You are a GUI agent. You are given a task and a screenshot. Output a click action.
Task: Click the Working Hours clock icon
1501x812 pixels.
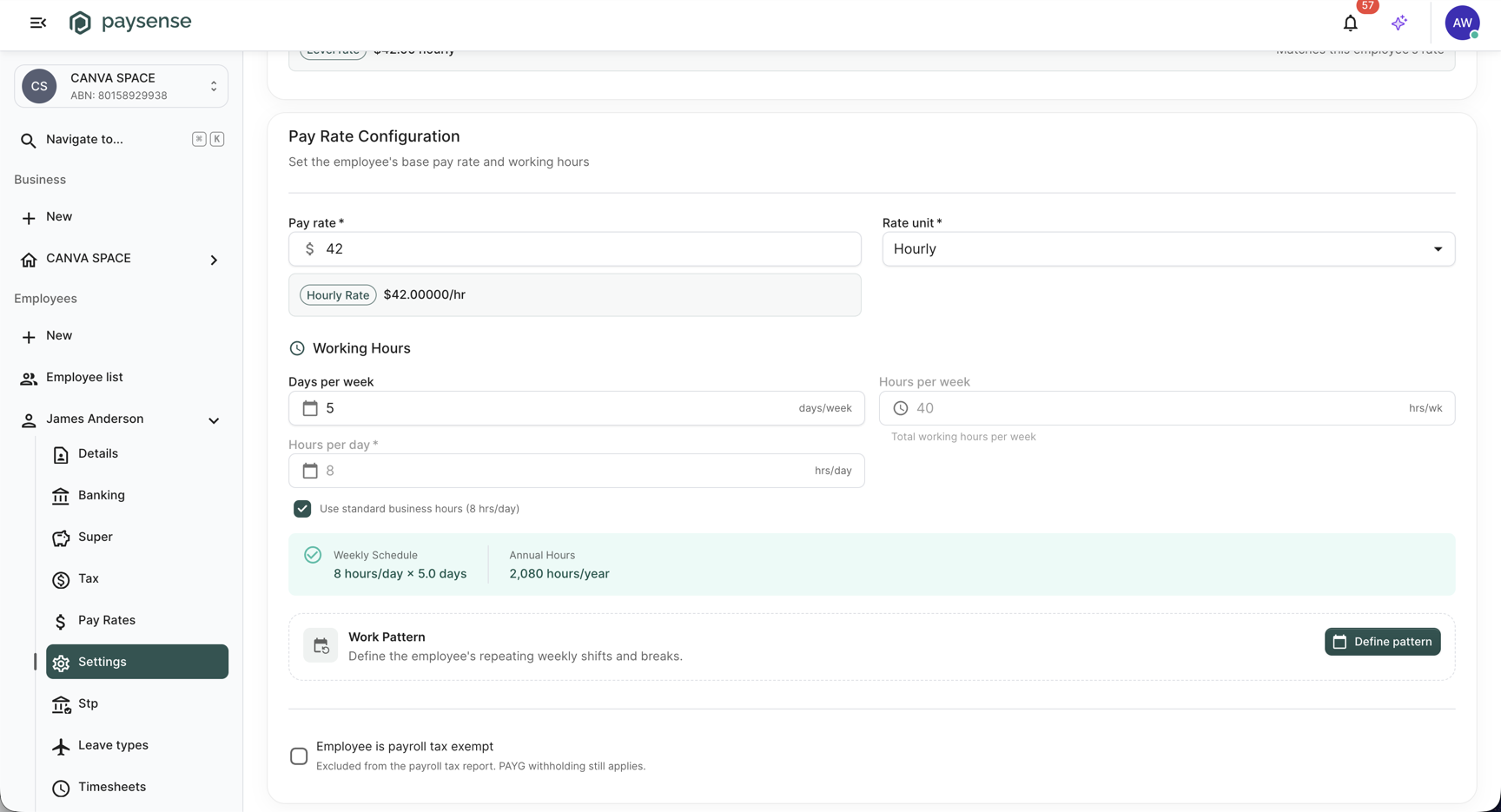coord(297,348)
